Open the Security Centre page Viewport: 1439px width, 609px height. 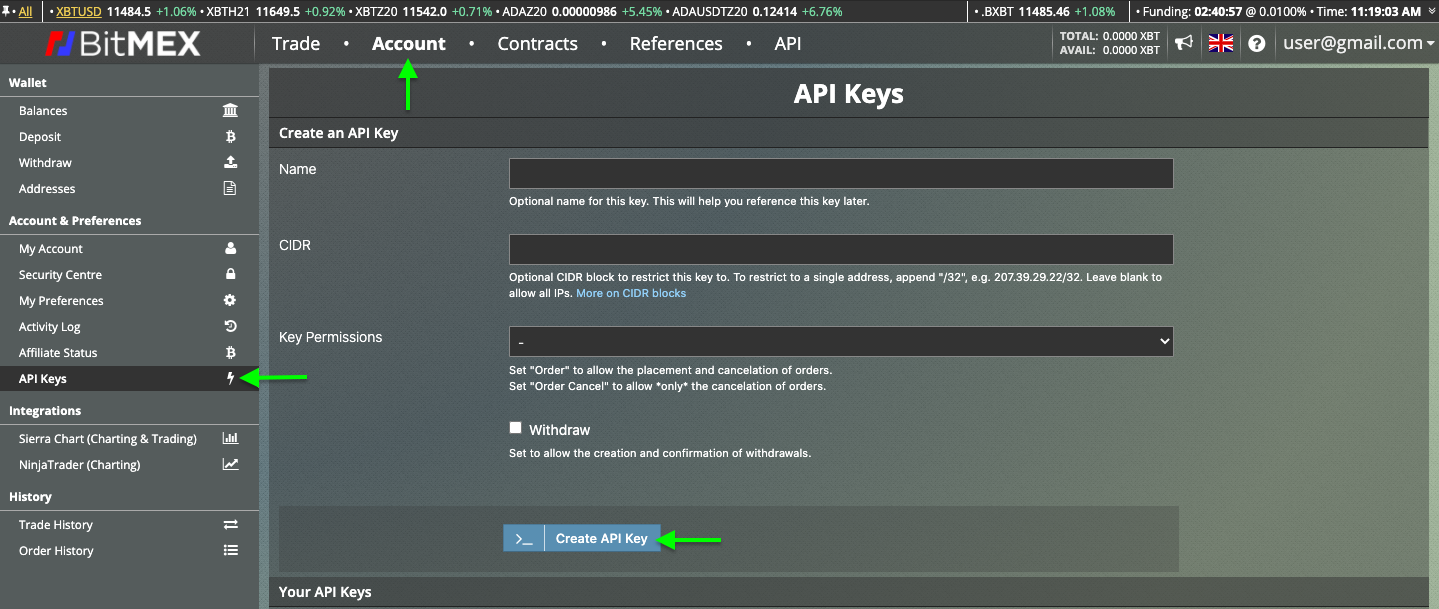[x=60, y=275]
